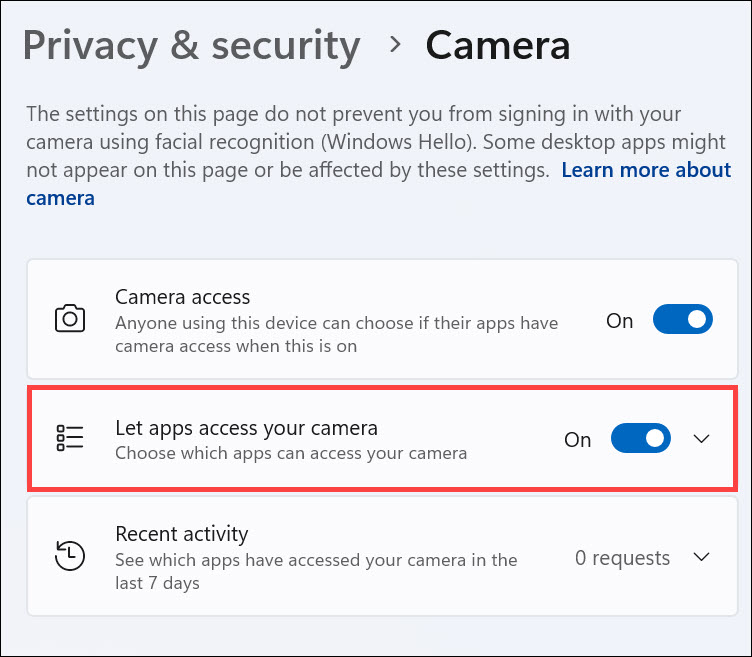Screen dimensions: 752x657
Task: Click the breadcrumb arrow before Camera
Action: pos(395,45)
